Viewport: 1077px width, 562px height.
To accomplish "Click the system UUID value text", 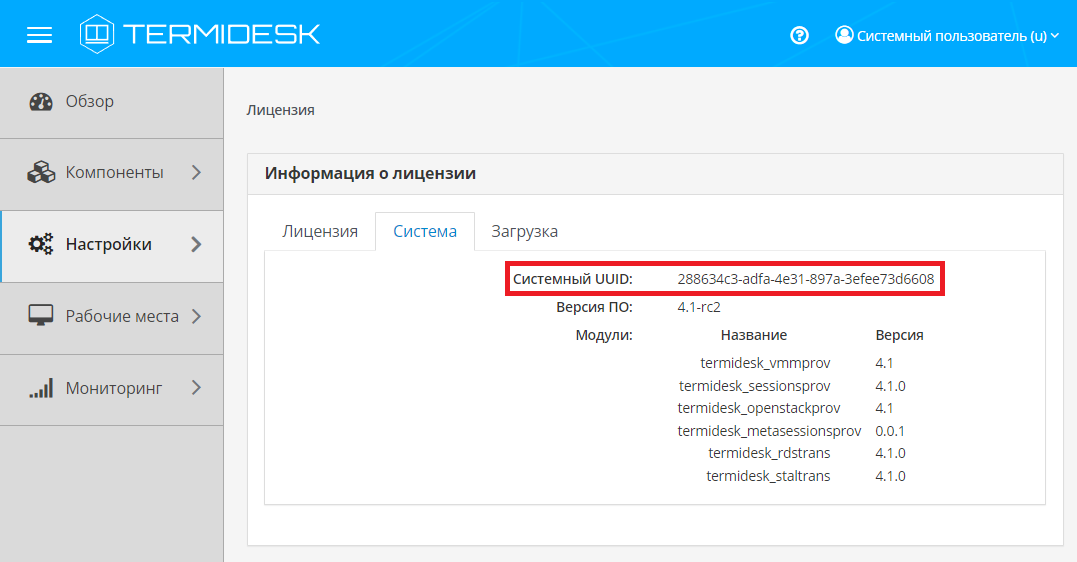I will (805, 279).
